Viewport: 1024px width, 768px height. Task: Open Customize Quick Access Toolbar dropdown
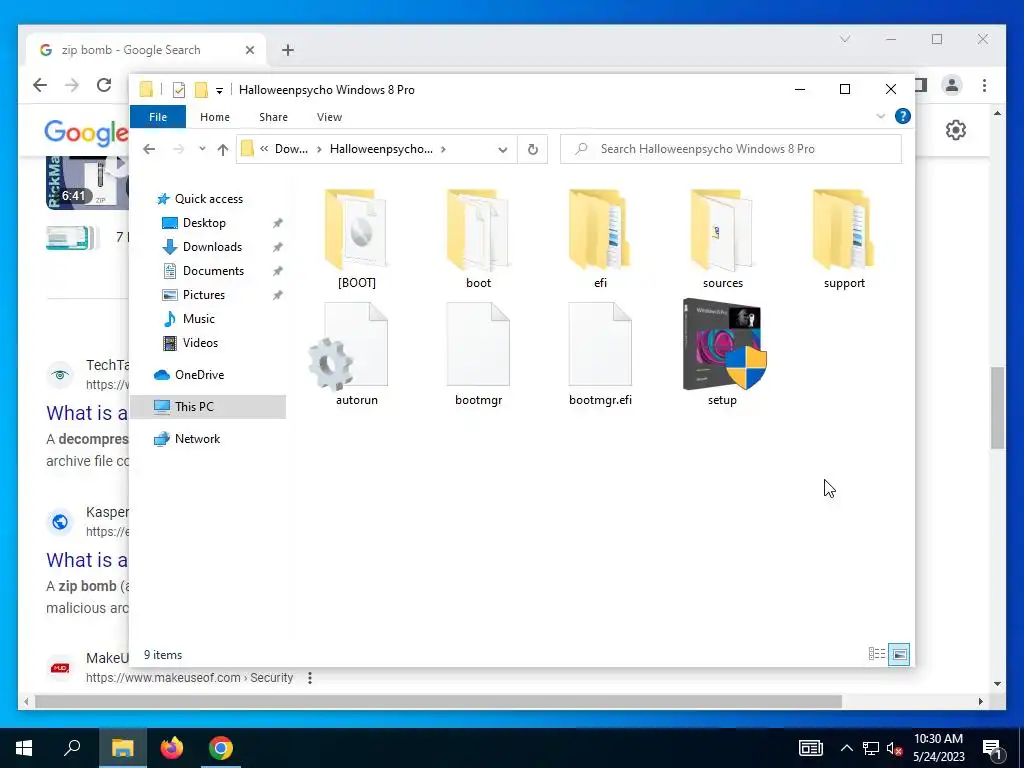click(219, 91)
